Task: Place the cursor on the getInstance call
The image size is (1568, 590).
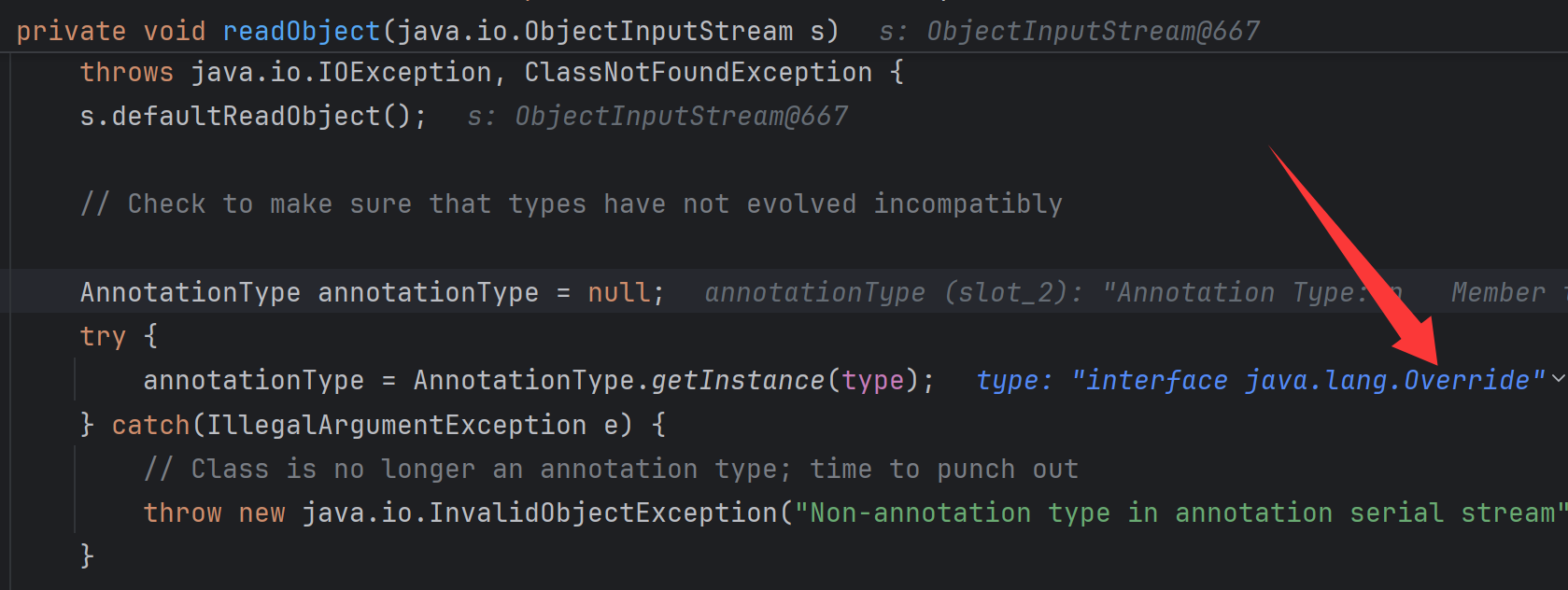Action: (x=738, y=381)
